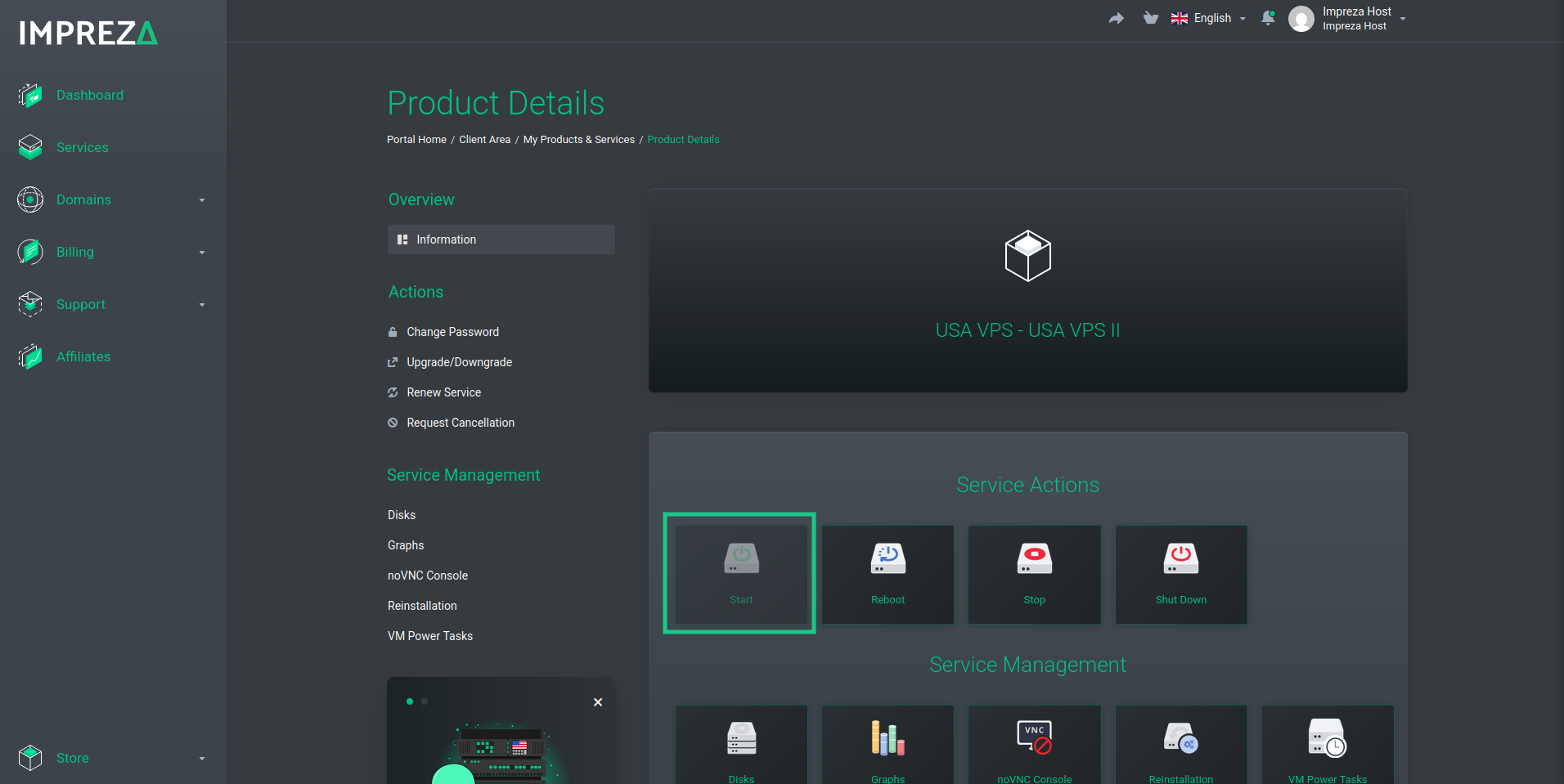Open VM Power Tasks left menu link
The width and height of the screenshot is (1564, 784).
(x=430, y=636)
